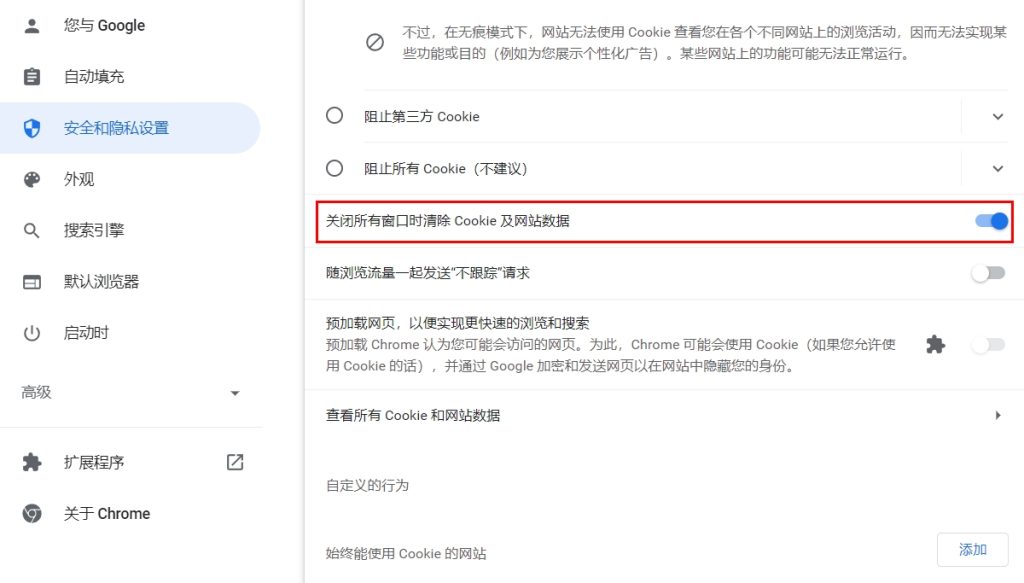
Task: Click the 添加 button
Action: [972, 550]
